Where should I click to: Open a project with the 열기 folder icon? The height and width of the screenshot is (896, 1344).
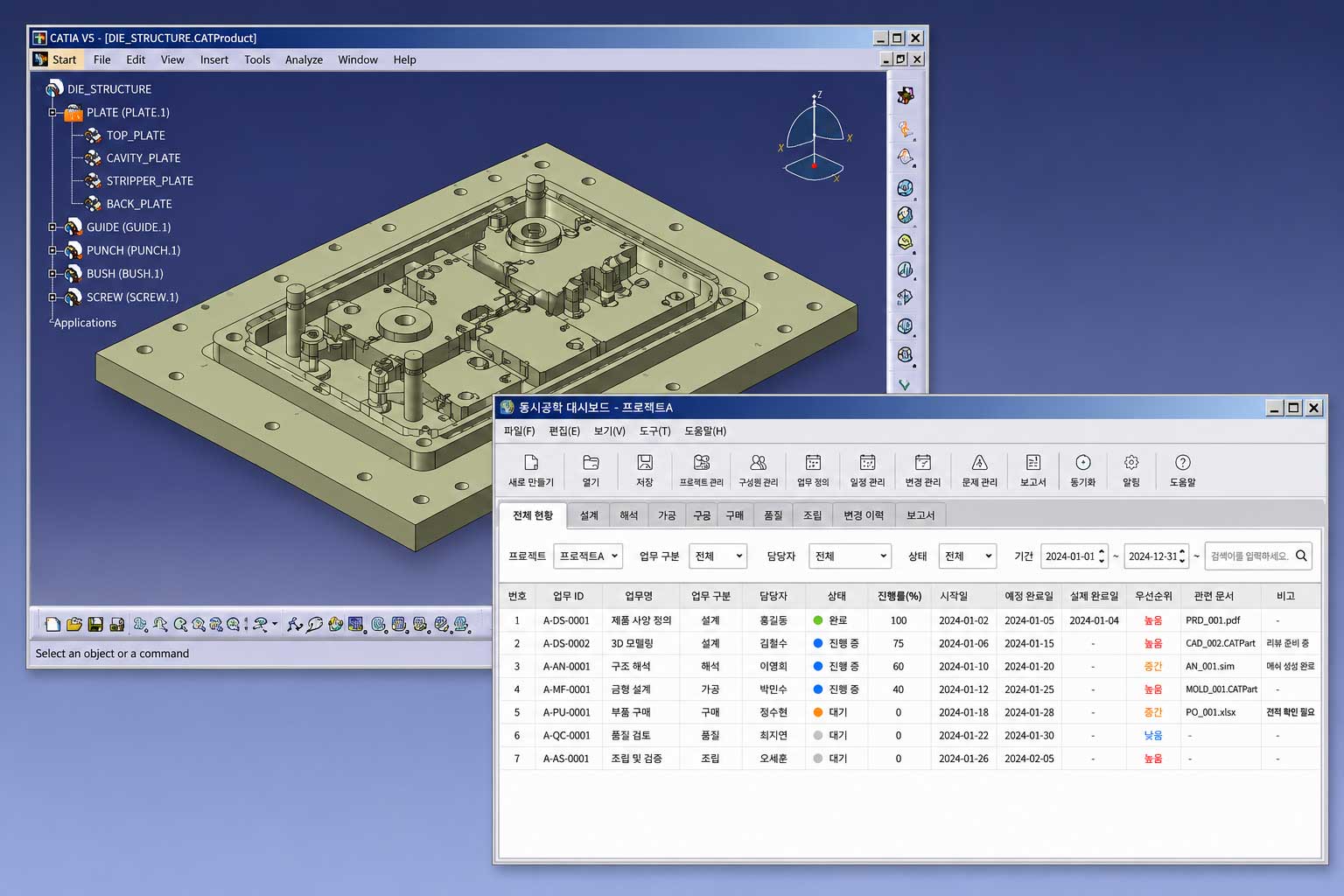click(x=591, y=462)
